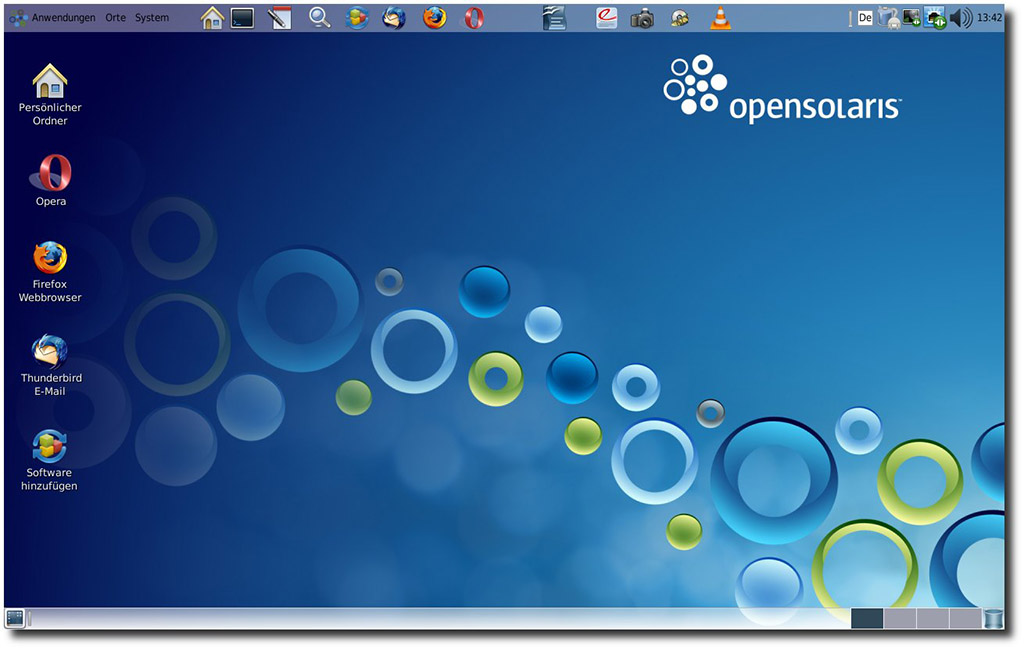Viewport: 1024px width, 649px height.
Task: Open a terminal using its panel icon
Action: (240, 17)
